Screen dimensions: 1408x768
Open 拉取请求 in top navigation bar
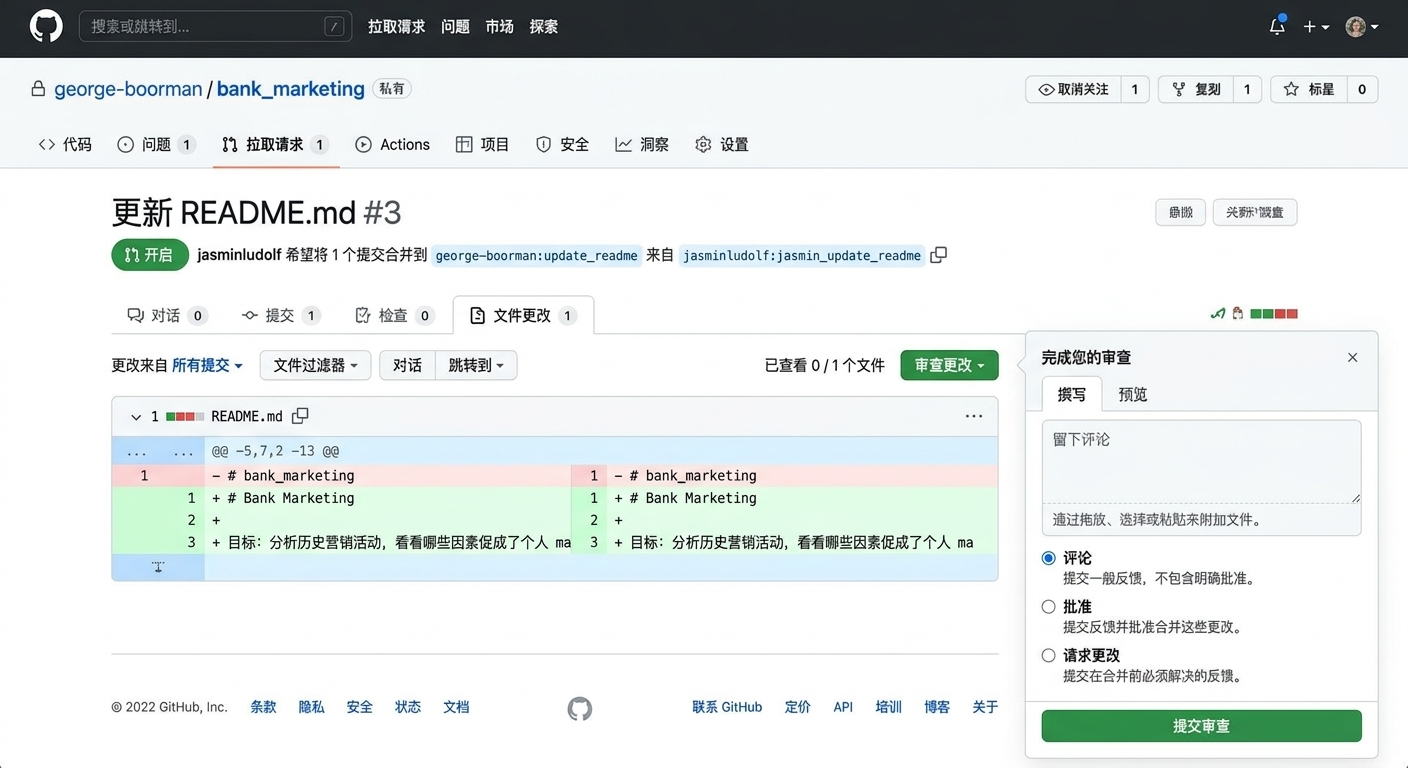[396, 27]
